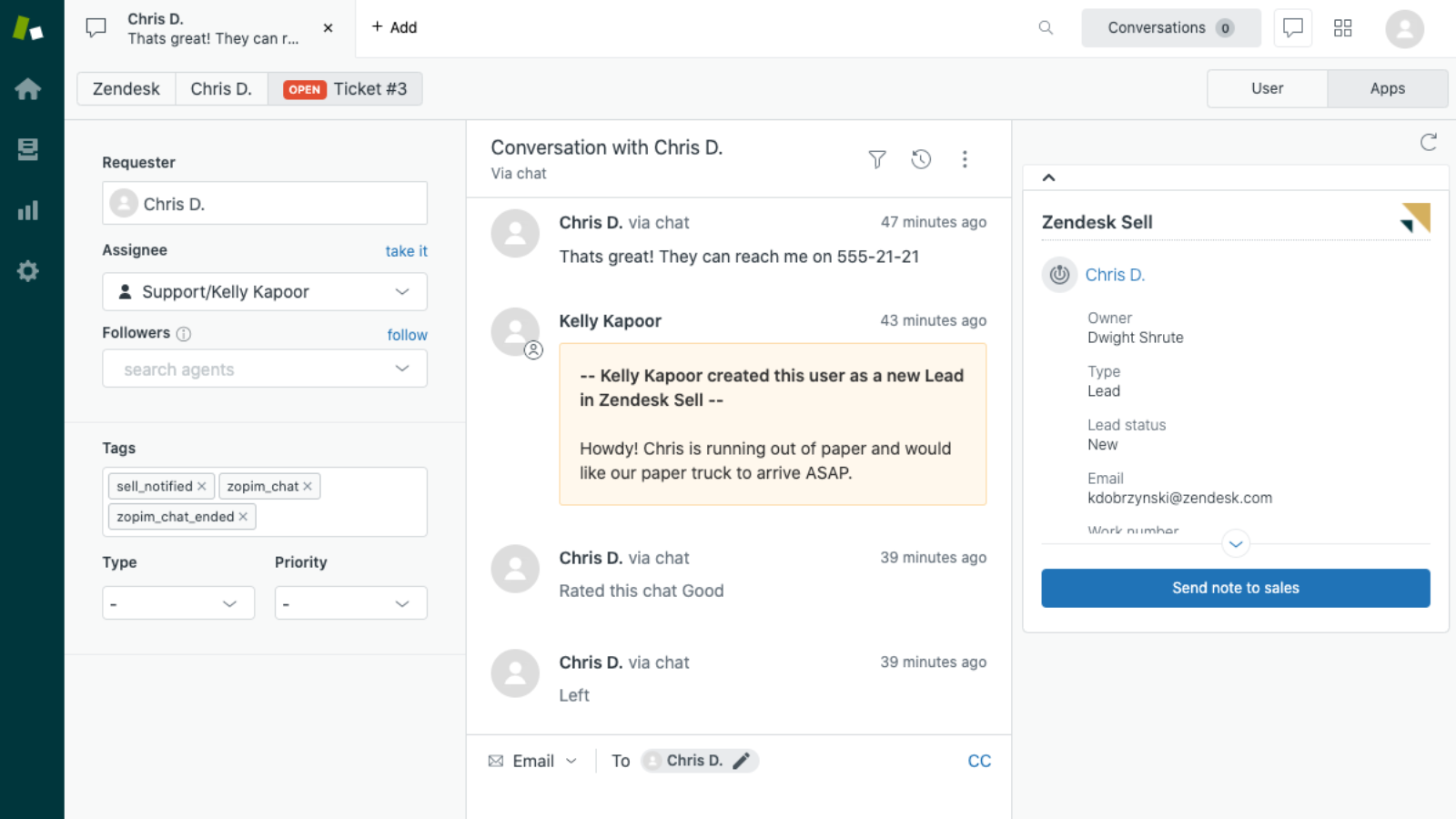The image size is (1456, 819).
Task: Click the CC link
Action: [979, 761]
